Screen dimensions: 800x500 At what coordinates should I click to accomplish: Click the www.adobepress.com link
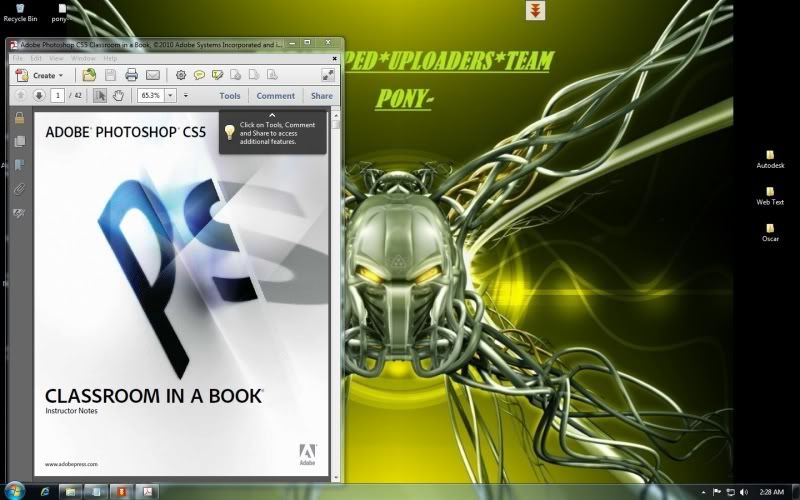click(71, 464)
